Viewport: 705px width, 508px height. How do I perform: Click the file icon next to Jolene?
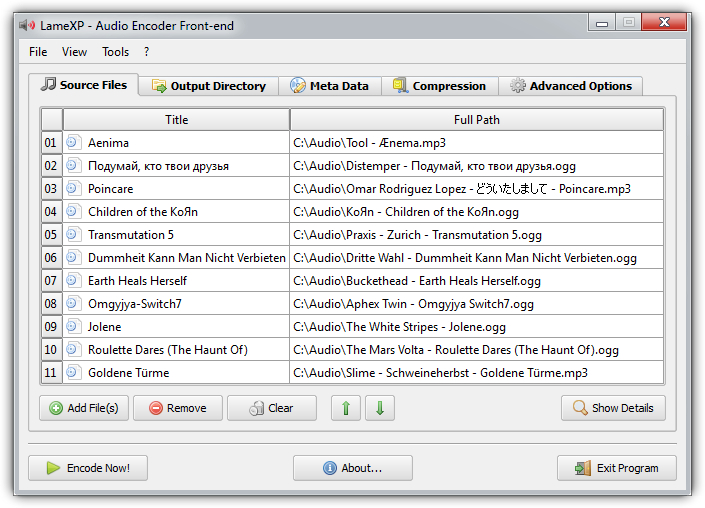(72, 326)
